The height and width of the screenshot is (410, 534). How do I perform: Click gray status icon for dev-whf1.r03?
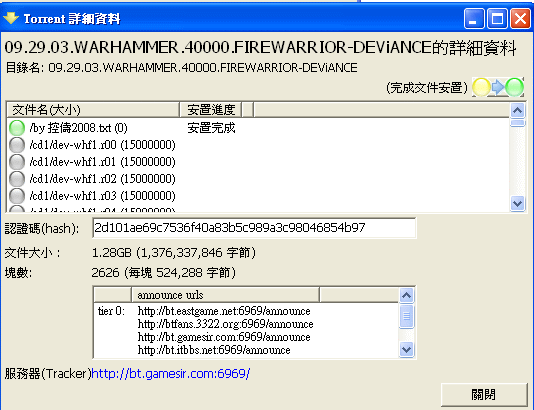coord(17,196)
